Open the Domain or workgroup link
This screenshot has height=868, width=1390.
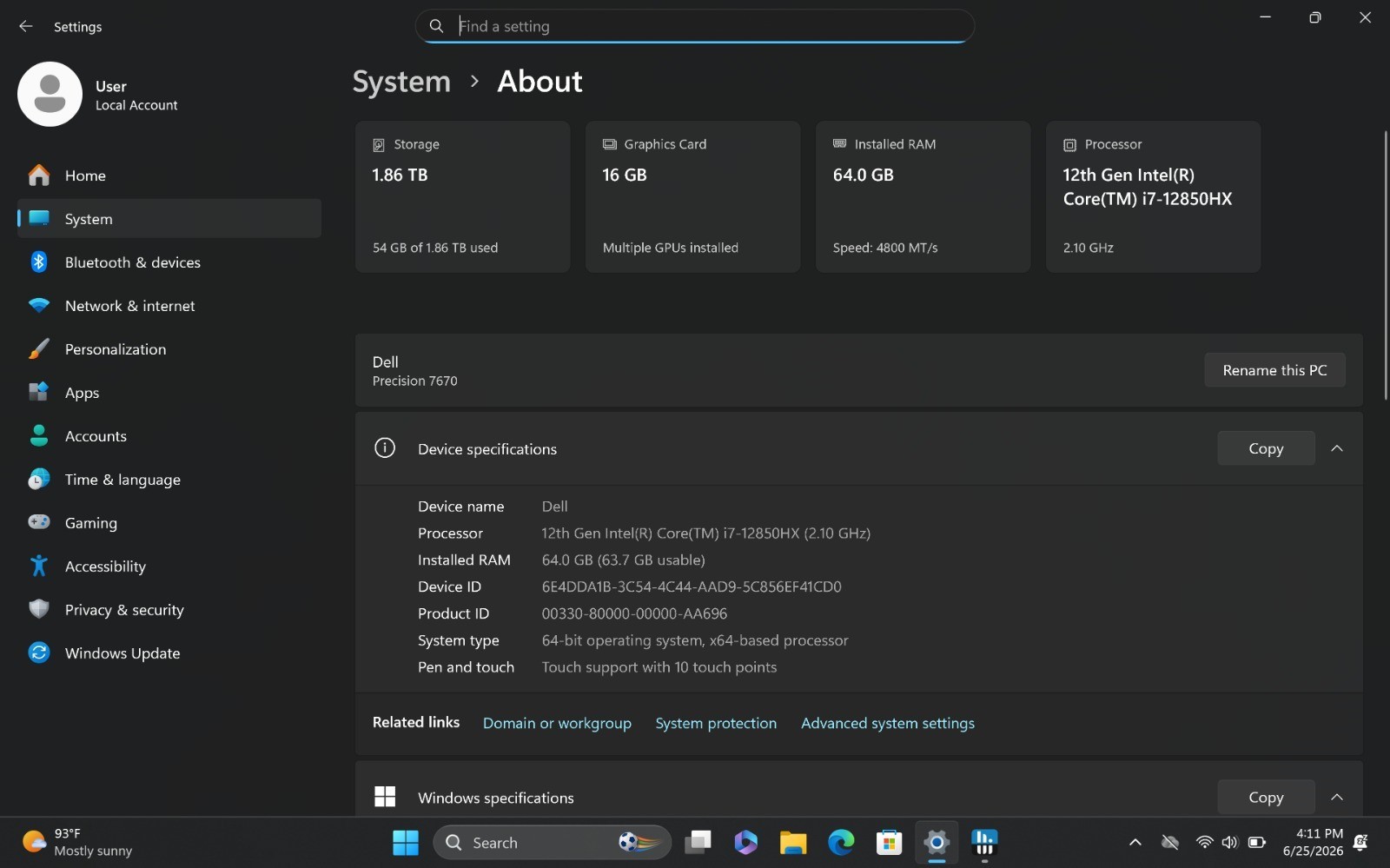pos(557,723)
